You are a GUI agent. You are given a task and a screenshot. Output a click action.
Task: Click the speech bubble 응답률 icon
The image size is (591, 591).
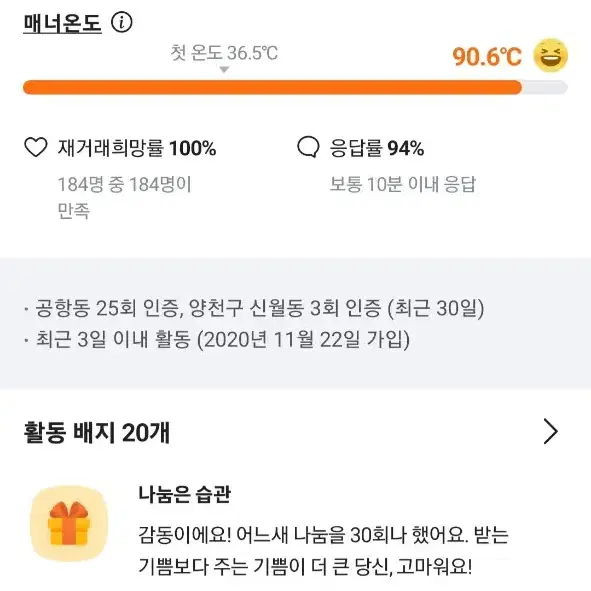[308, 147]
